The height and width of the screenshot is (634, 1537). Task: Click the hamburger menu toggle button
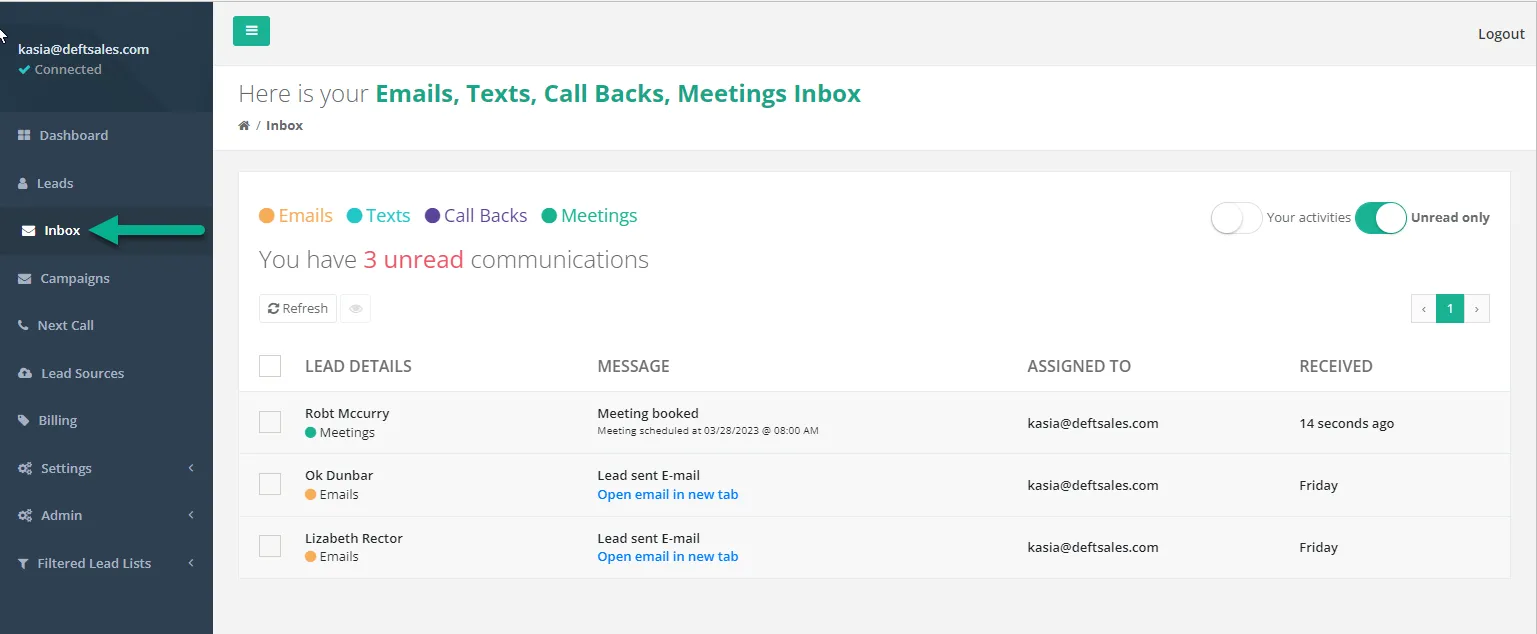[x=251, y=31]
